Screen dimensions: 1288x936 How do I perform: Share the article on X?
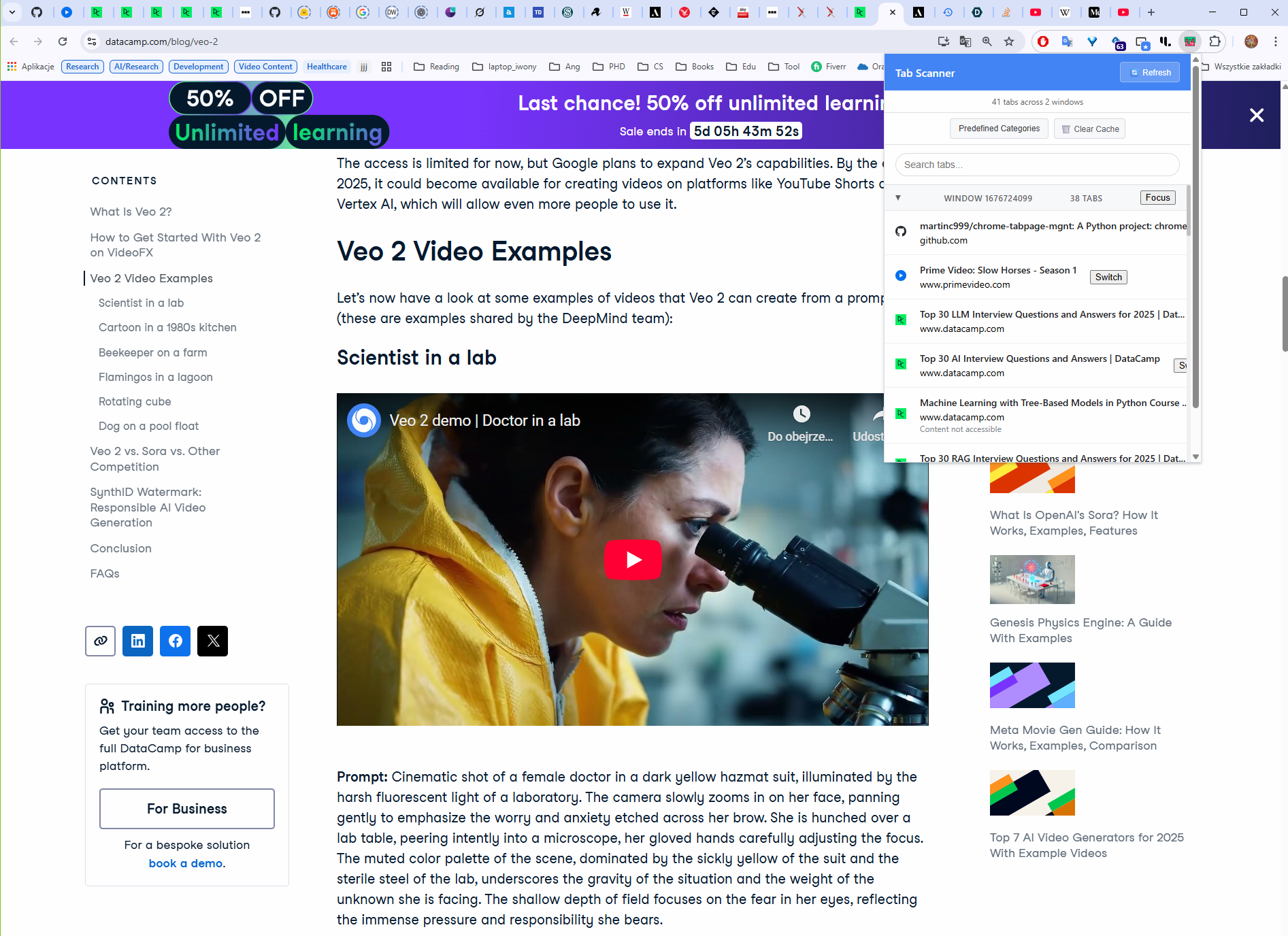(213, 641)
